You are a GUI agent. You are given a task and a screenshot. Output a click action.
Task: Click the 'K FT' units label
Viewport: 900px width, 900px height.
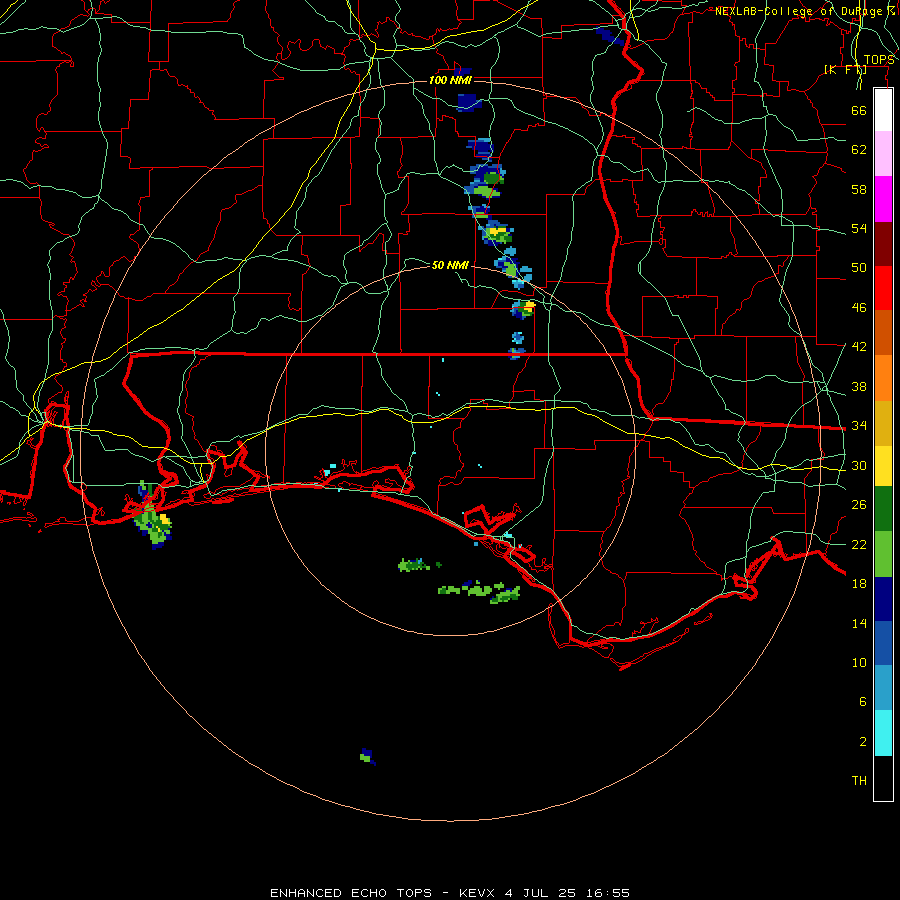(845, 70)
